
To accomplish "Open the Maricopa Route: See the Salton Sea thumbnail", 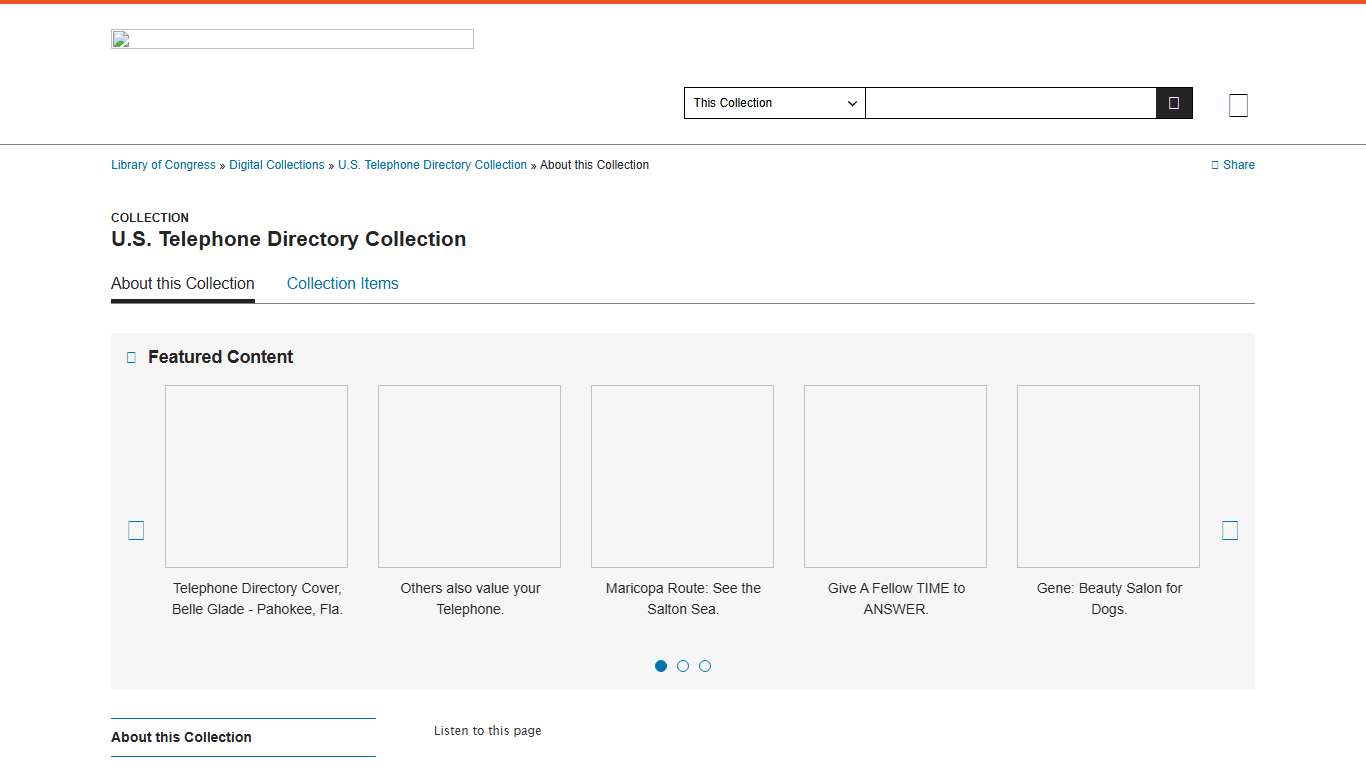I will [x=682, y=476].
